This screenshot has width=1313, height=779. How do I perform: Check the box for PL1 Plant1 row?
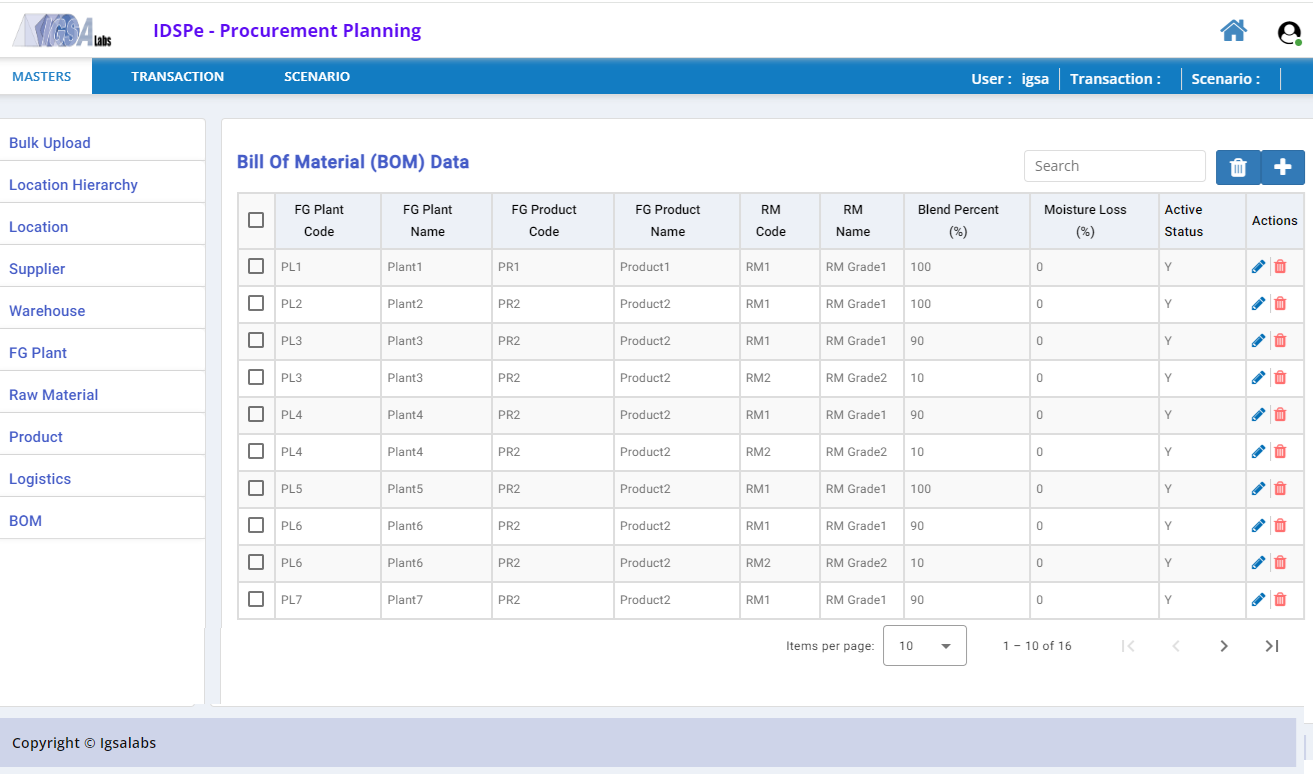pyautogui.click(x=256, y=266)
